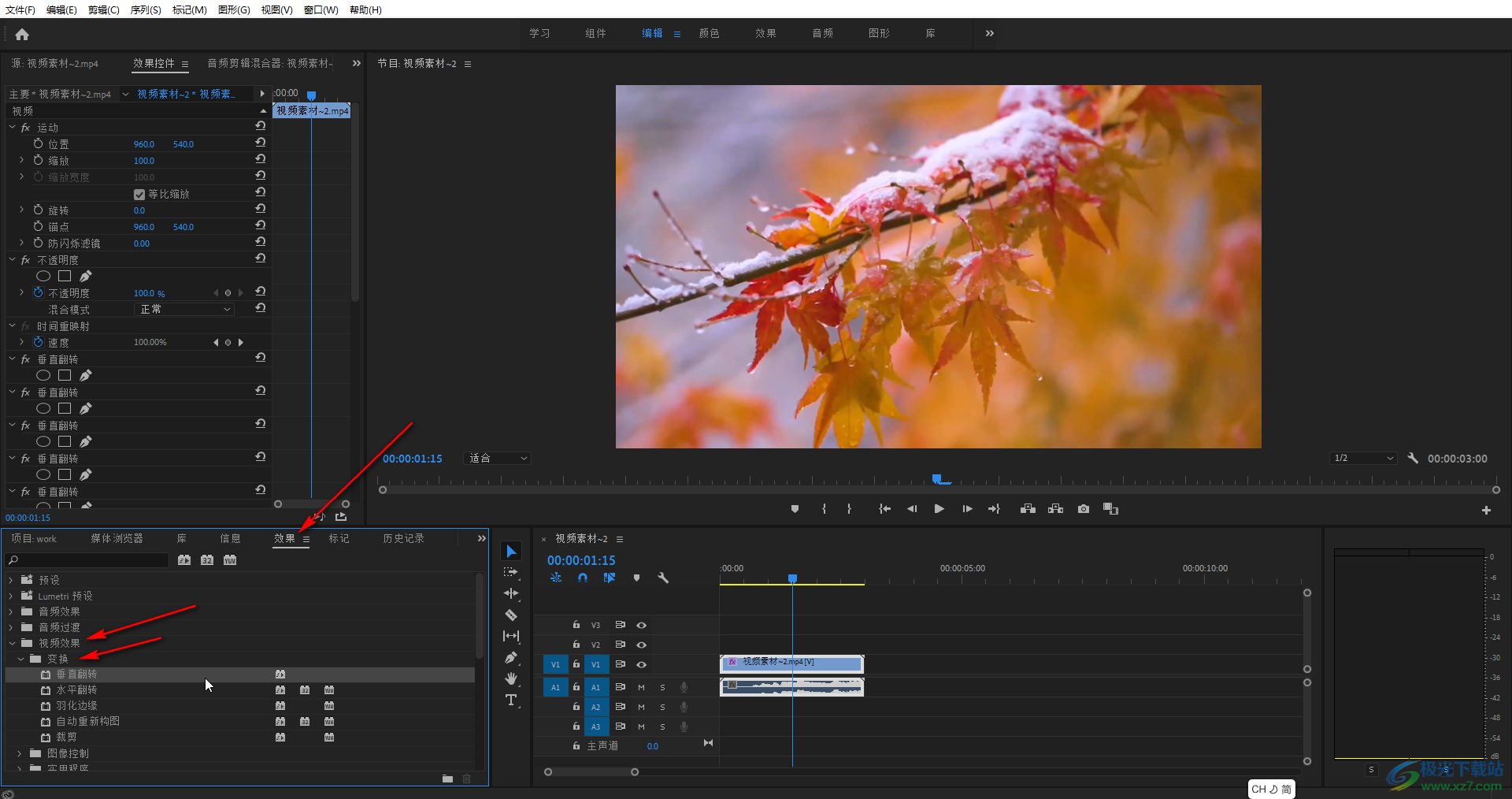
Task: Expand the Rotation parameter
Action: 22,210
